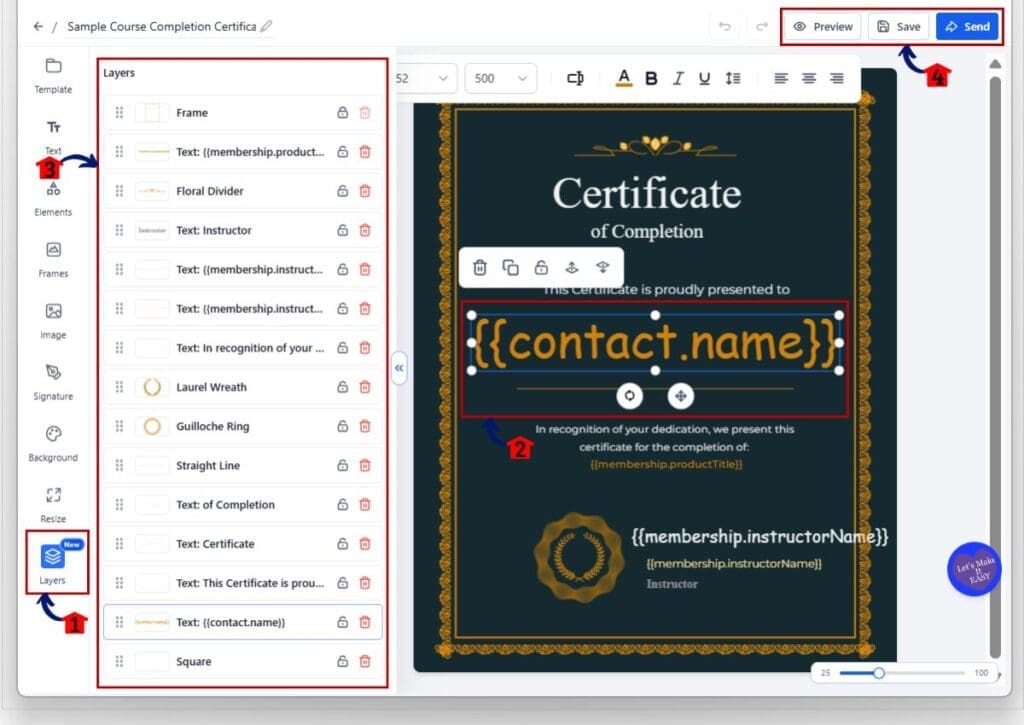This screenshot has width=1024, height=725.
Task: Select the Guilloche Ring layer
Action: (243, 426)
